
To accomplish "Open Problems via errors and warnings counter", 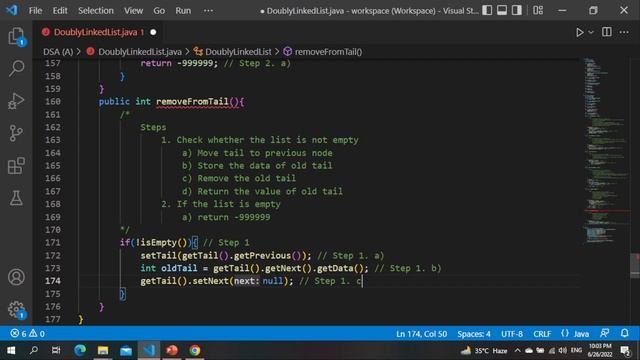I will coord(27,334).
